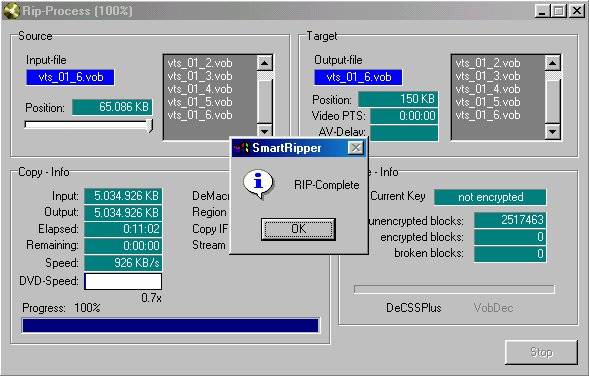Screen dimensions: 589x376
Task: Click Target list scroll down arrow
Action: 553,131
